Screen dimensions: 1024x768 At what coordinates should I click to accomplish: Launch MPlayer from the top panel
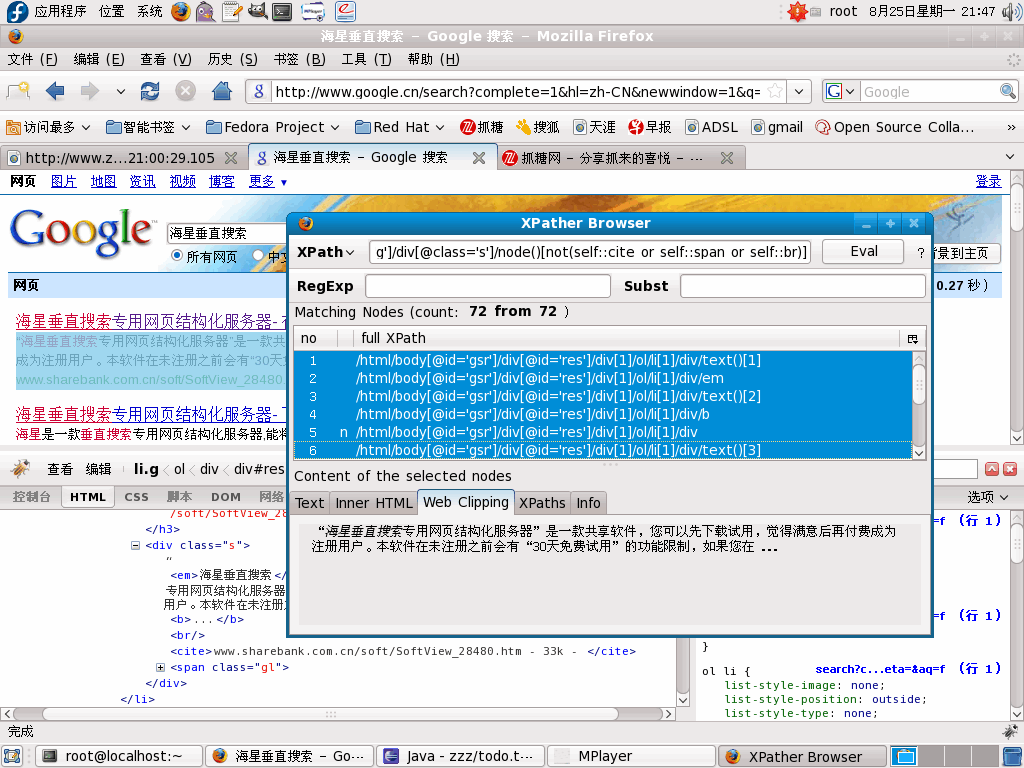(313, 11)
